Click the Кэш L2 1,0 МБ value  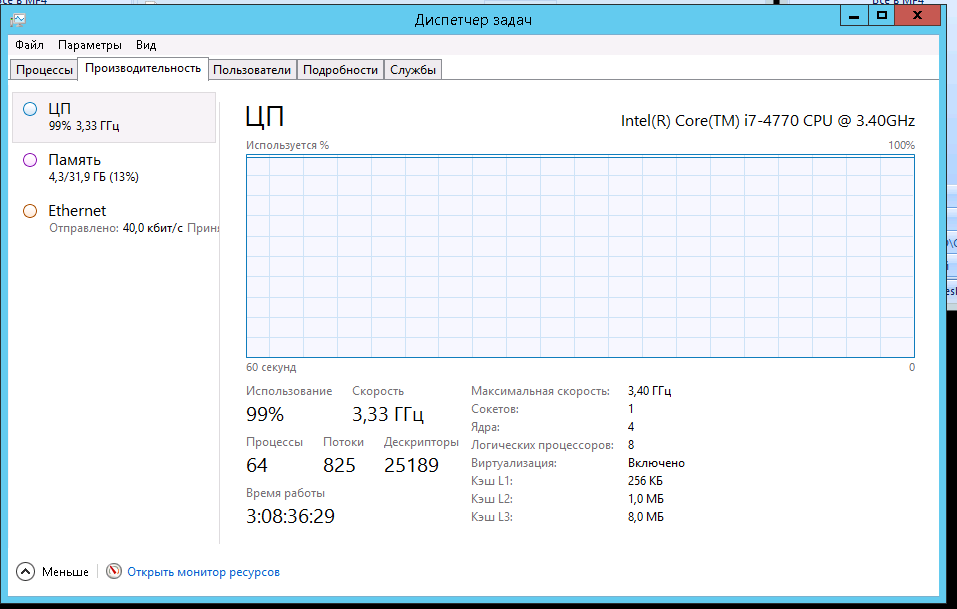pyautogui.click(x=646, y=499)
